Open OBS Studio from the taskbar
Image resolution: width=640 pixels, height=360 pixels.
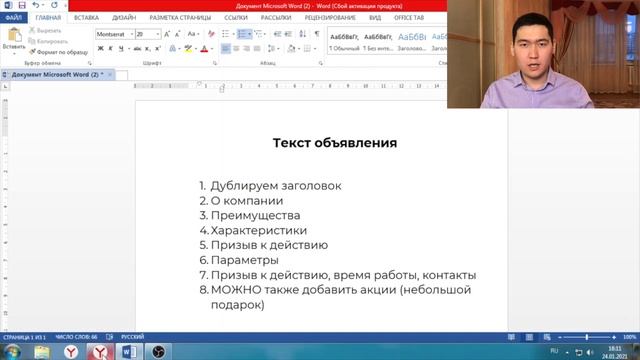pyautogui.click(x=158, y=352)
